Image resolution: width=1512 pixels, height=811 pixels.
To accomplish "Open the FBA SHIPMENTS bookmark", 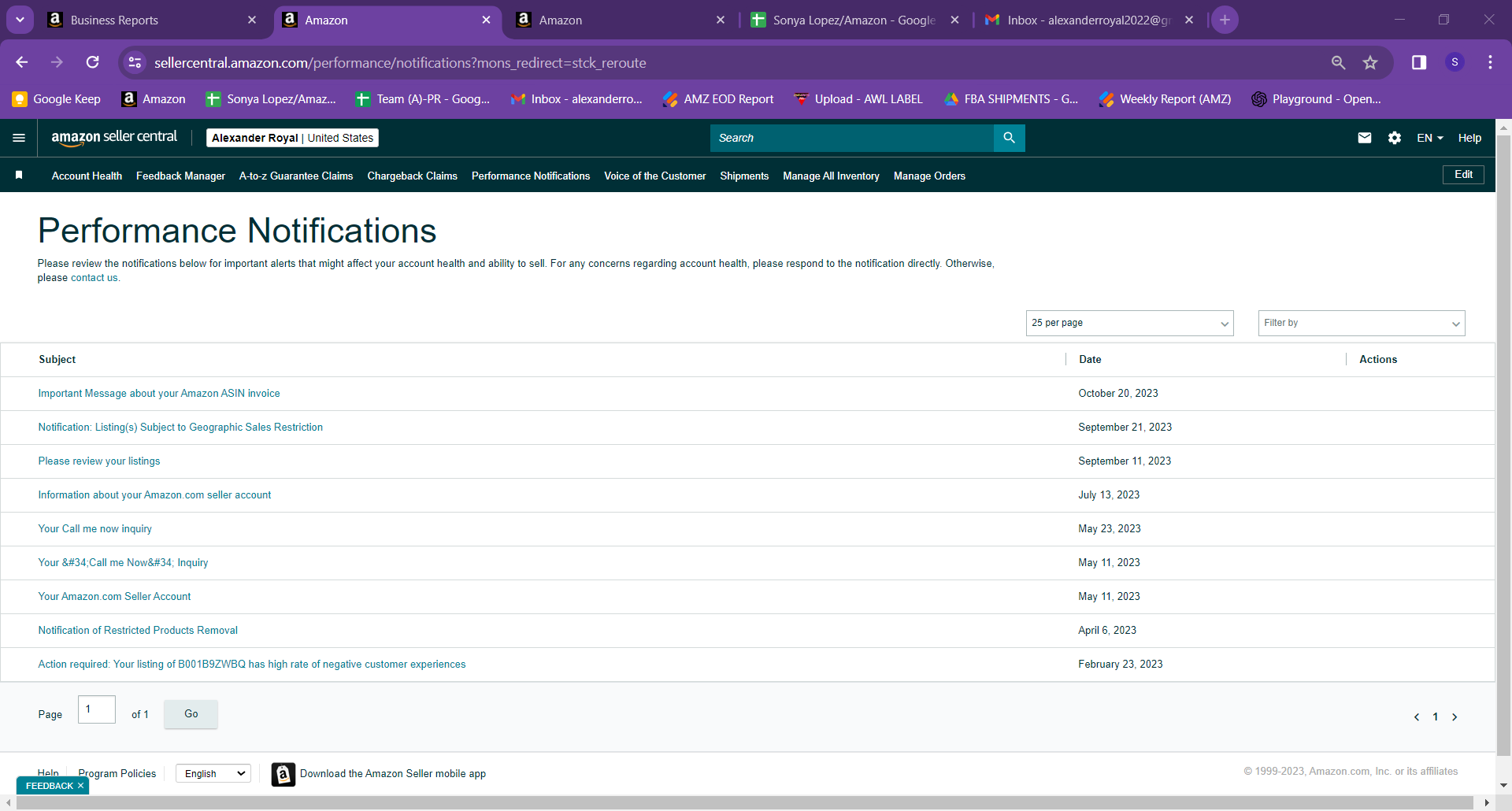I will tap(1011, 99).
